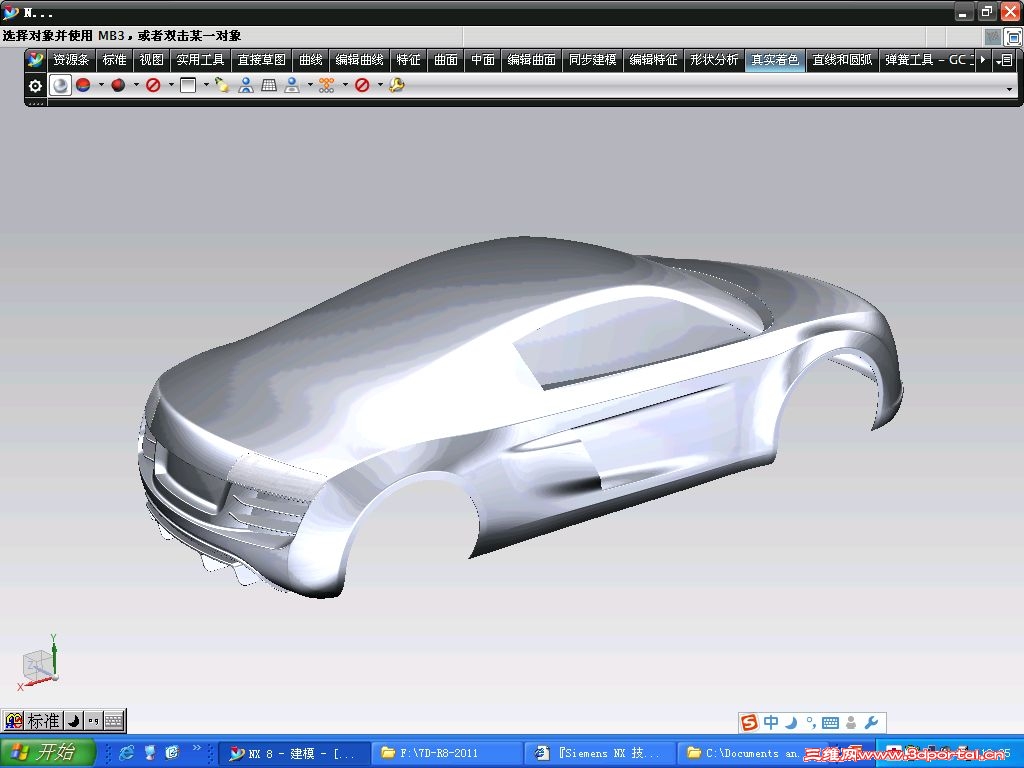Image resolution: width=1024 pixels, height=768 pixels.
Task: Open the 同步建模 tab
Action: click(x=592, y=60)
